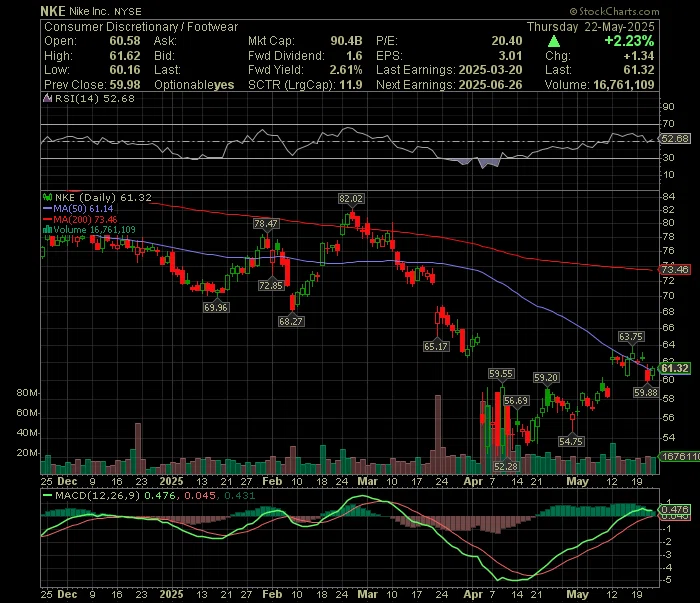The image size is (700, 603).
Task: Click the 78.47 price annotation
Action: (x=266, y=224)
